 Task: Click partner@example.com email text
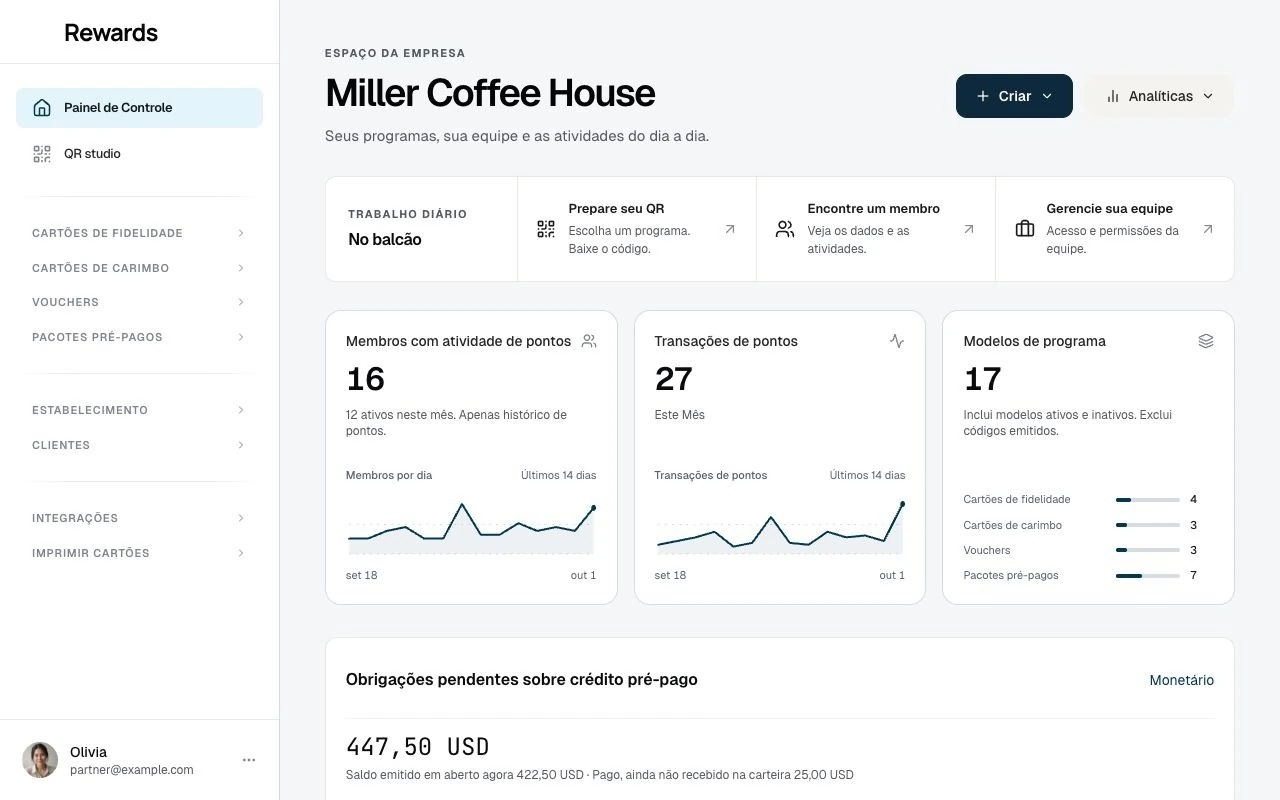point(132,770)
